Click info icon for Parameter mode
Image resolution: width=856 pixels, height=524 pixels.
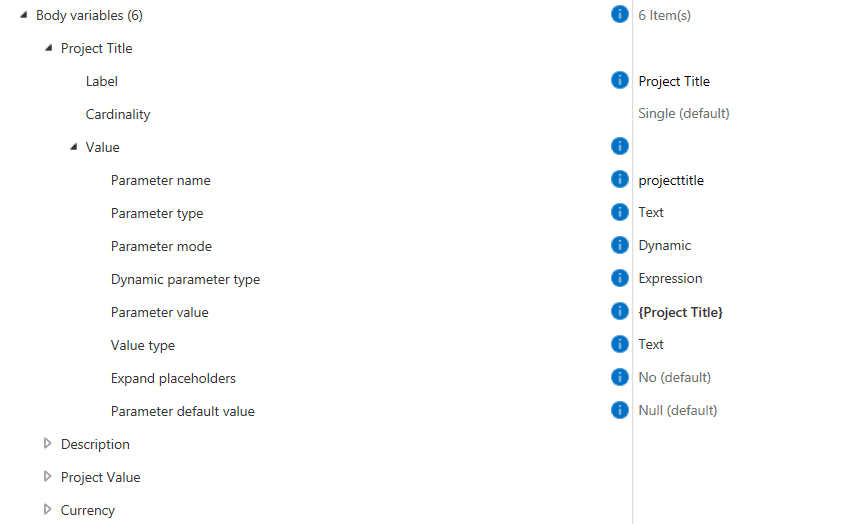coord(619,246)
